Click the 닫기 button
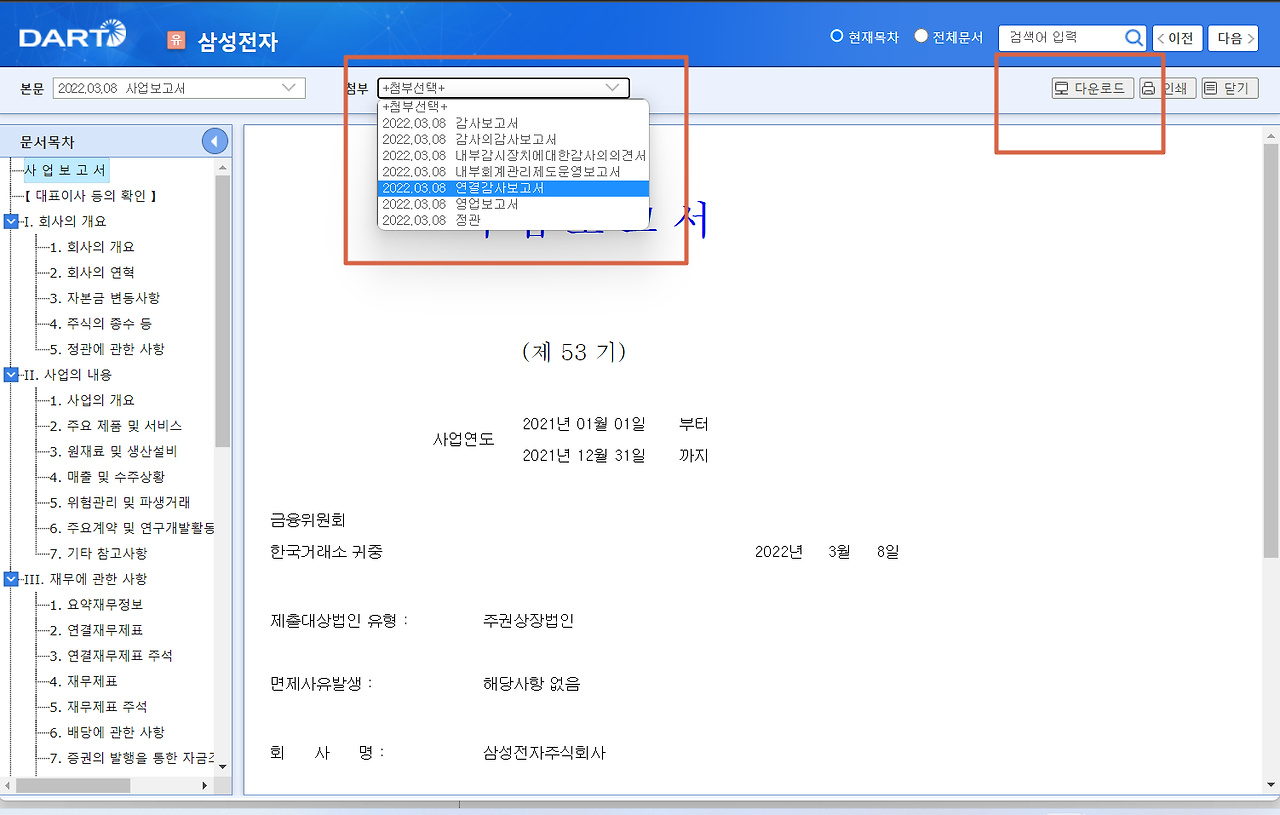 point(1229,88)
